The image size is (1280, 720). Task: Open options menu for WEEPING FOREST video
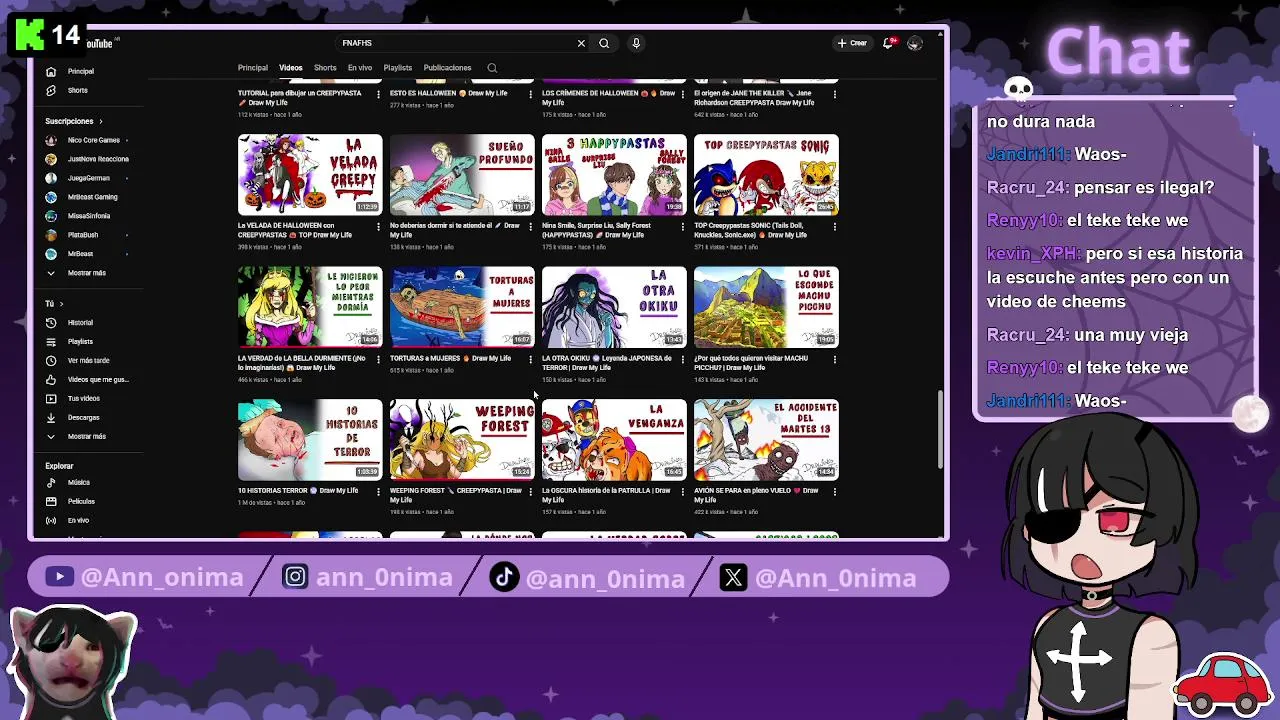point(530,491)
